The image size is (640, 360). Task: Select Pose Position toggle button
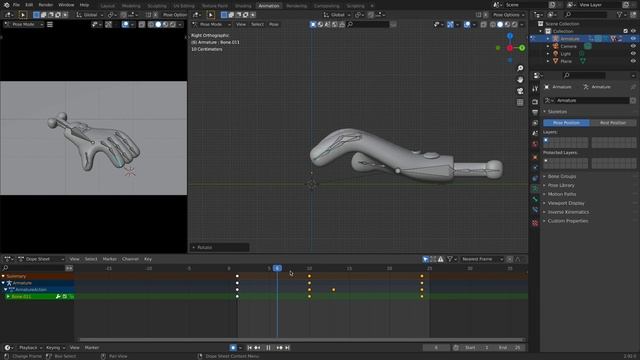click(x=566, y=123)
